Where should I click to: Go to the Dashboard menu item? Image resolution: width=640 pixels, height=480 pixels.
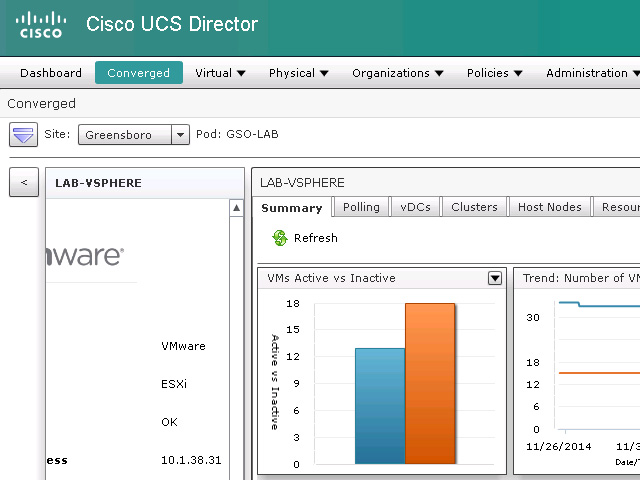(x=51, y=73)
